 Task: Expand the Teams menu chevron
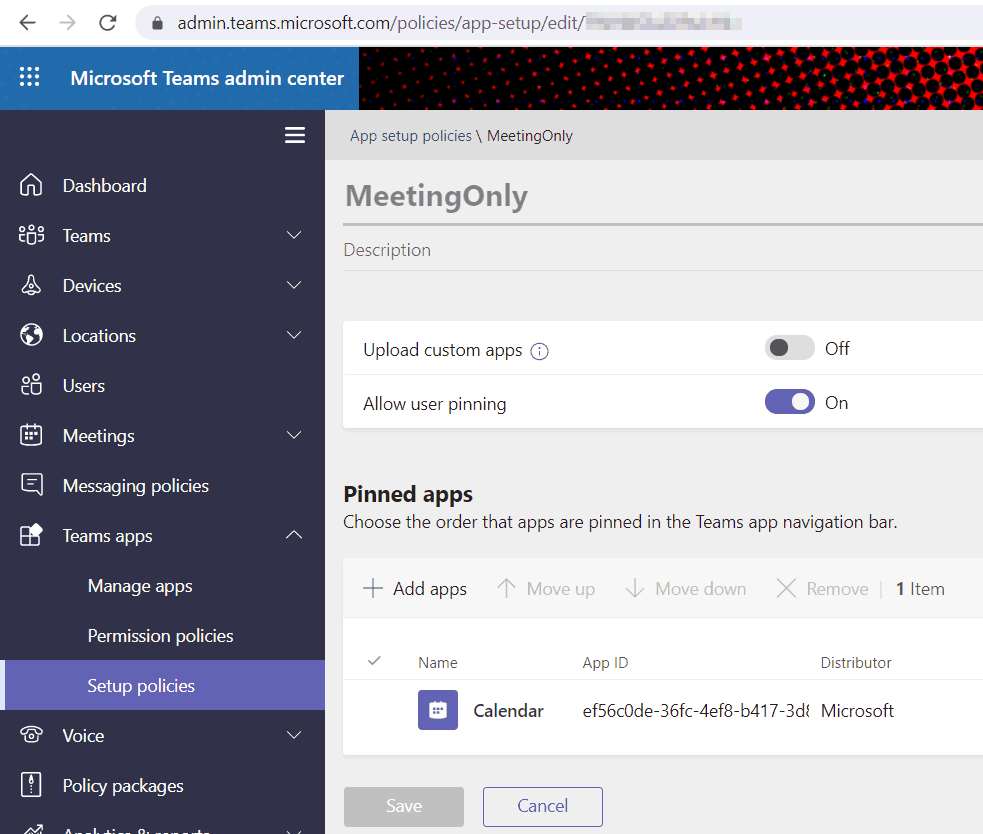[293, 235]
